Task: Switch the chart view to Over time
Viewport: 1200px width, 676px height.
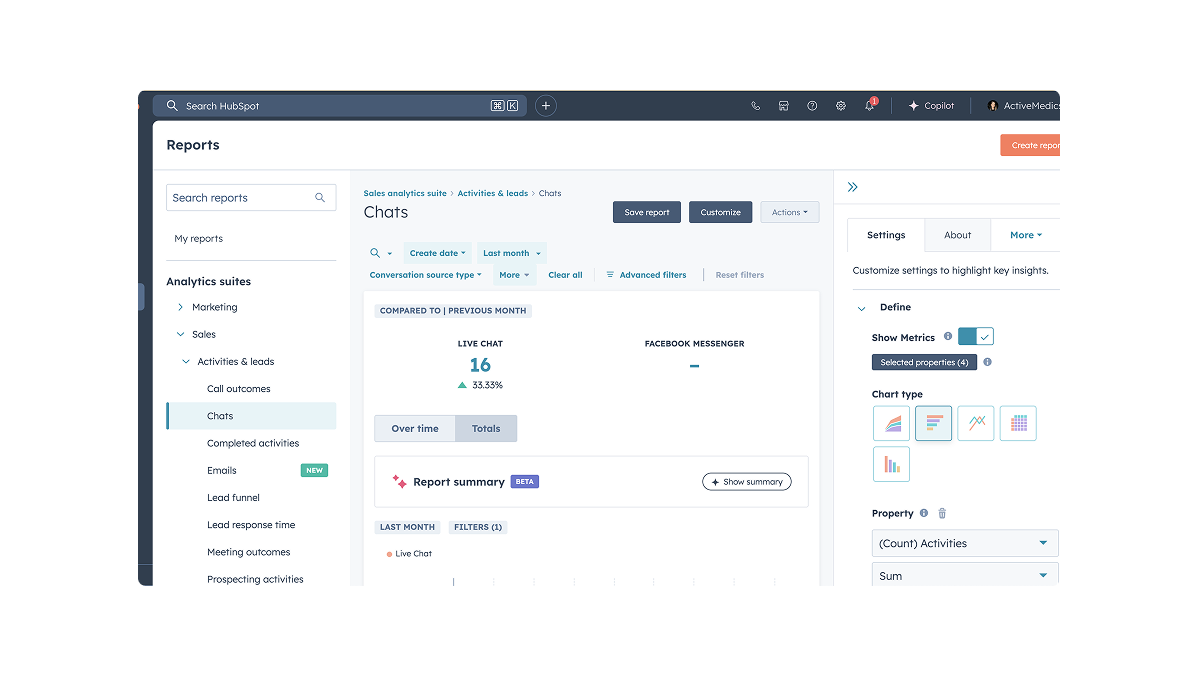Action: 414,428
